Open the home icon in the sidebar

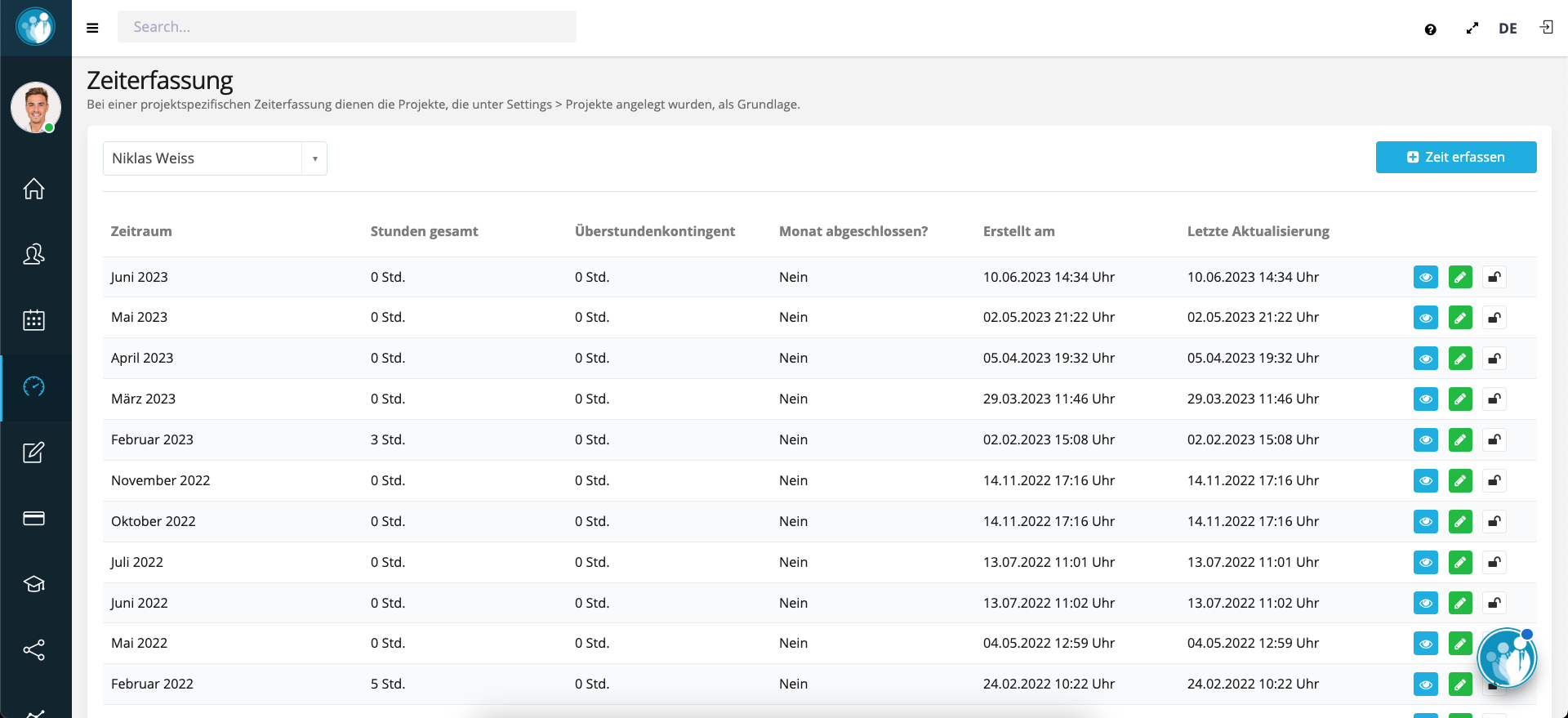point(33,189)
